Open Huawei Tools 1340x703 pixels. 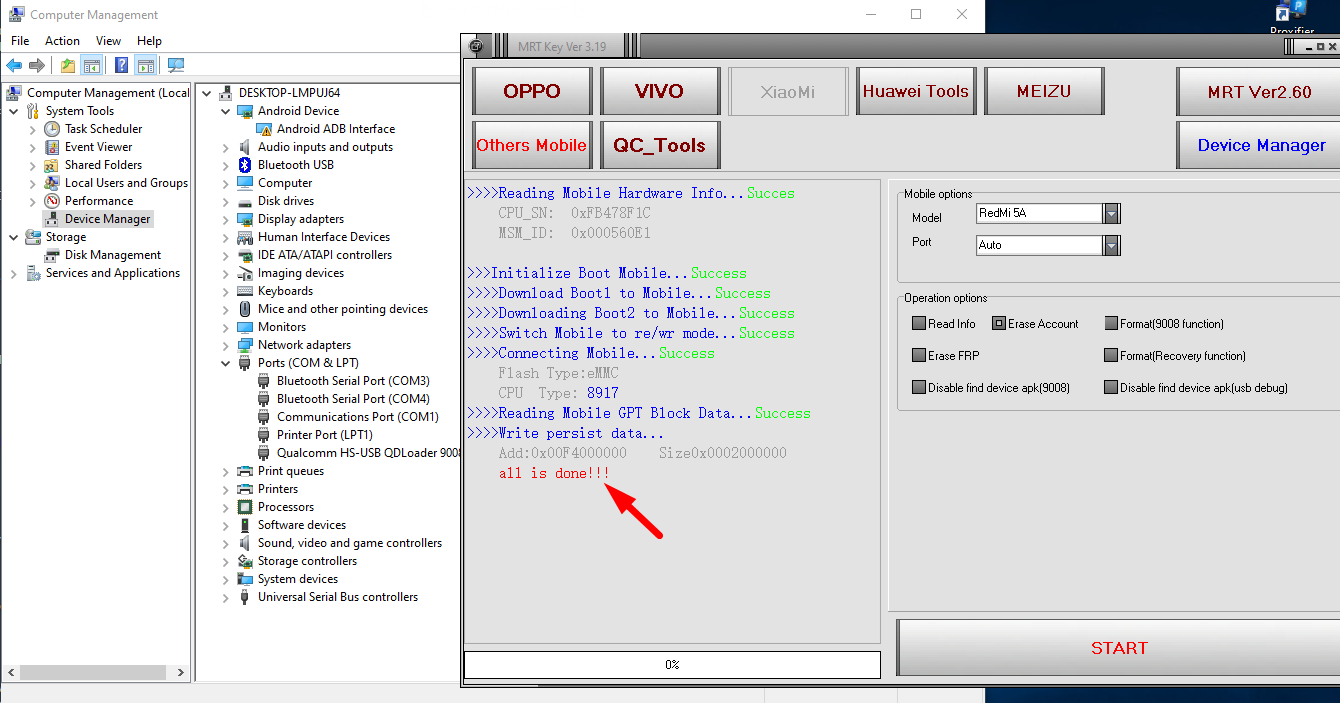pos(916,91)
